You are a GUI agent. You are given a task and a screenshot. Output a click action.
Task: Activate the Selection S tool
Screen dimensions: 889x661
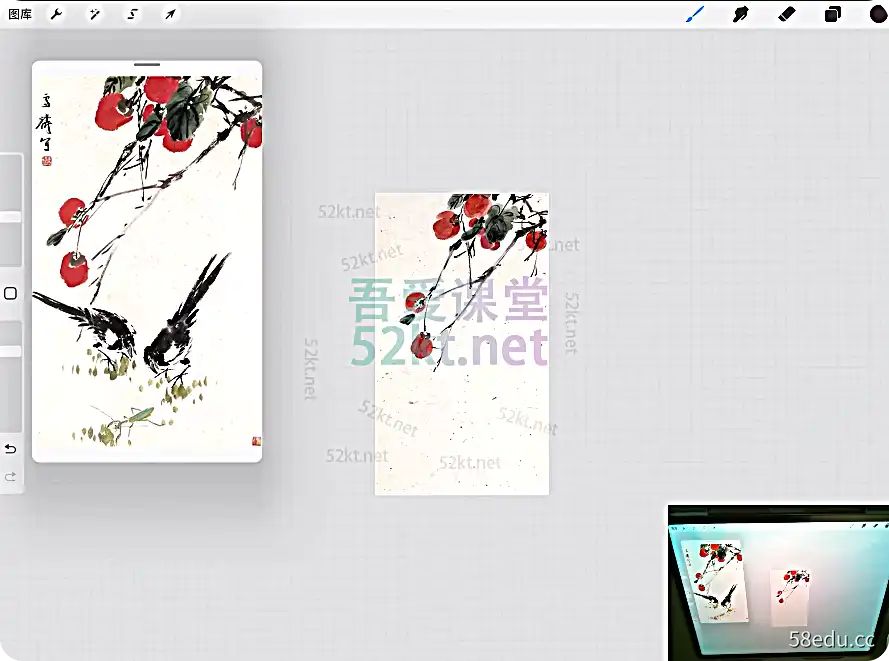click(x=132, y=14)
